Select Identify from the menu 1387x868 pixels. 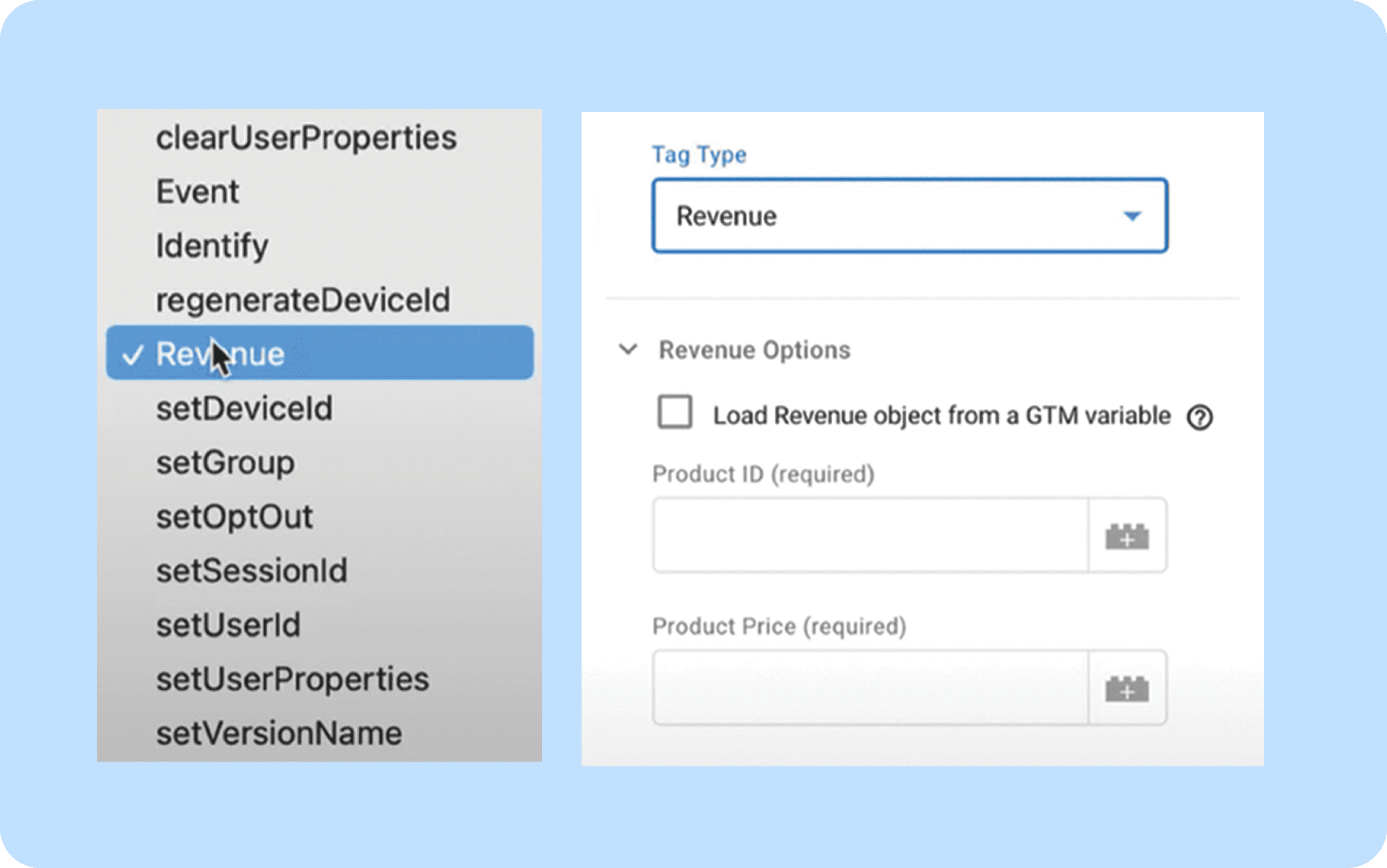click(x=212, y=246)
